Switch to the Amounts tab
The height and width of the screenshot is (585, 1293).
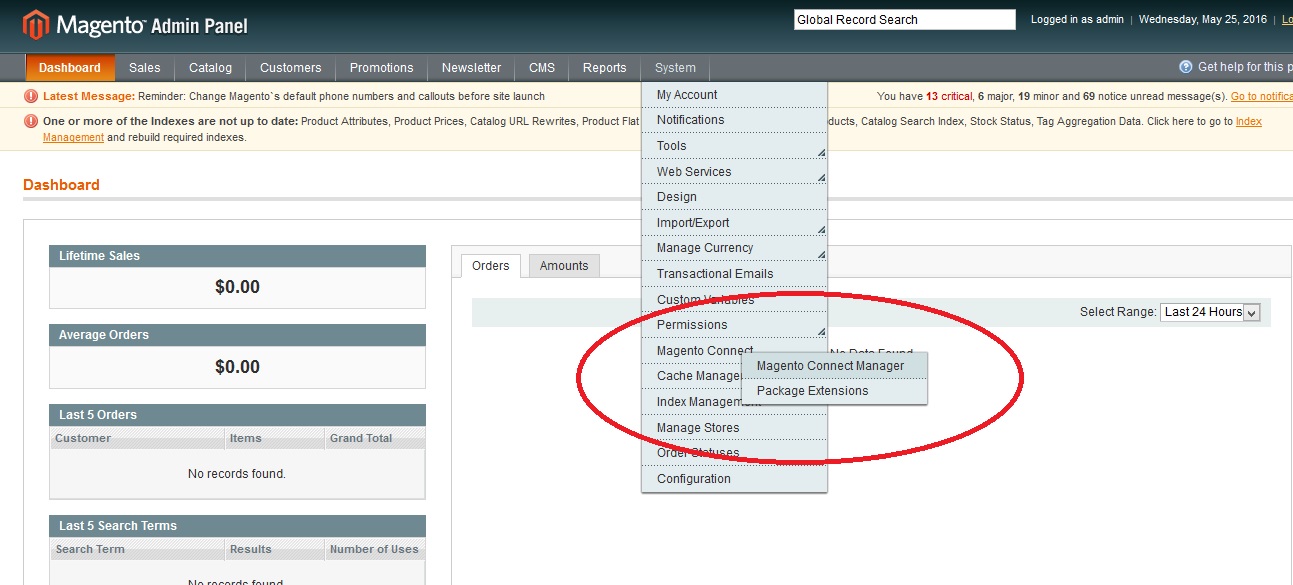tap(564, 266)
